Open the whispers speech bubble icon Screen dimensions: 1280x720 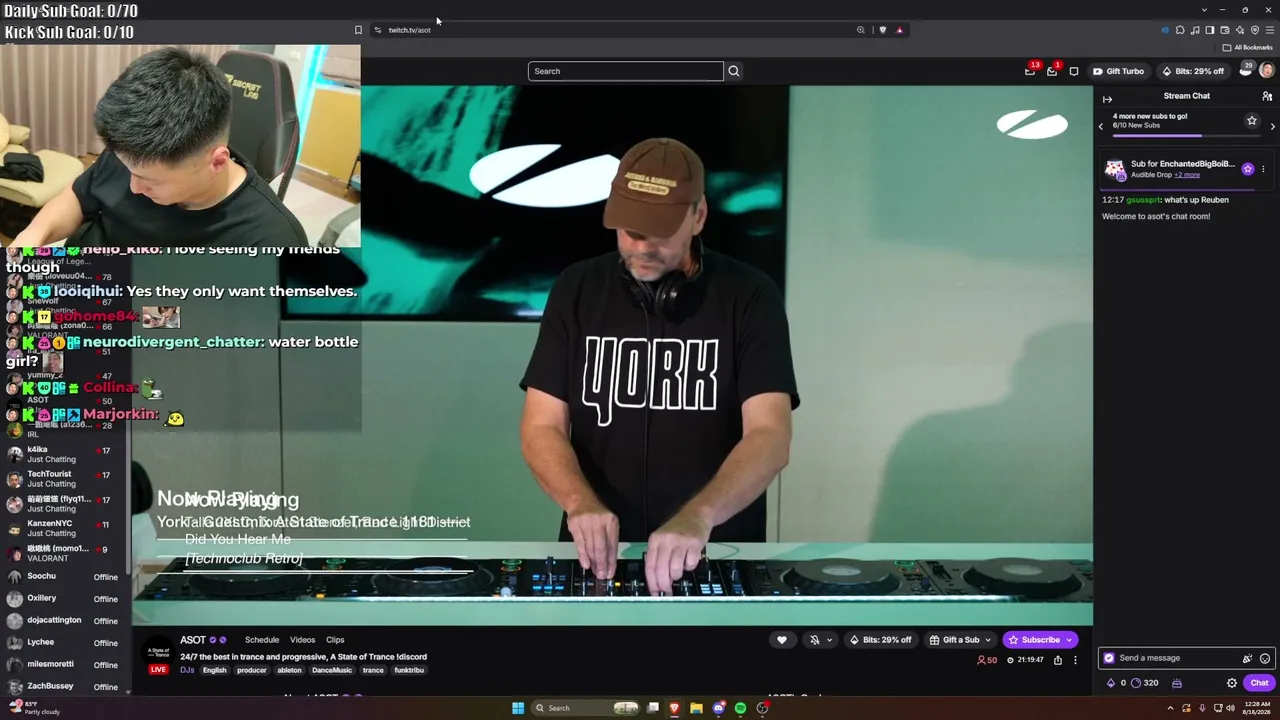(1074, 71)
